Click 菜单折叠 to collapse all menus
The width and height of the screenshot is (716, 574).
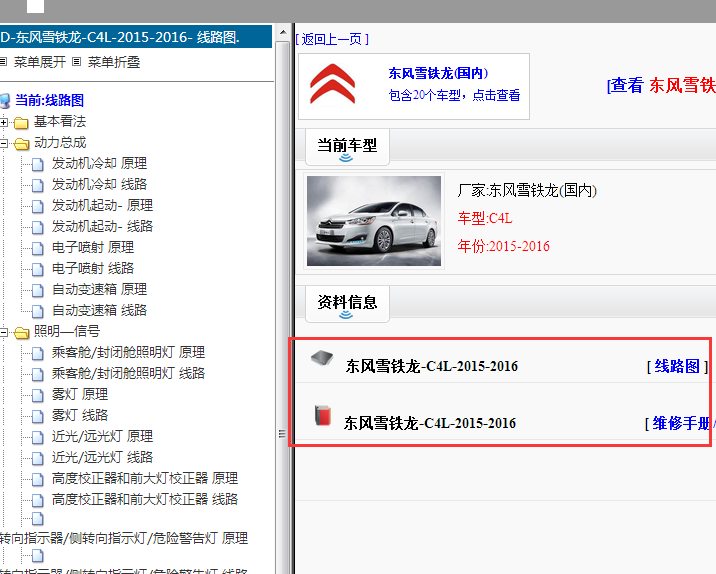pyautogui.click(x=114, y=62)
